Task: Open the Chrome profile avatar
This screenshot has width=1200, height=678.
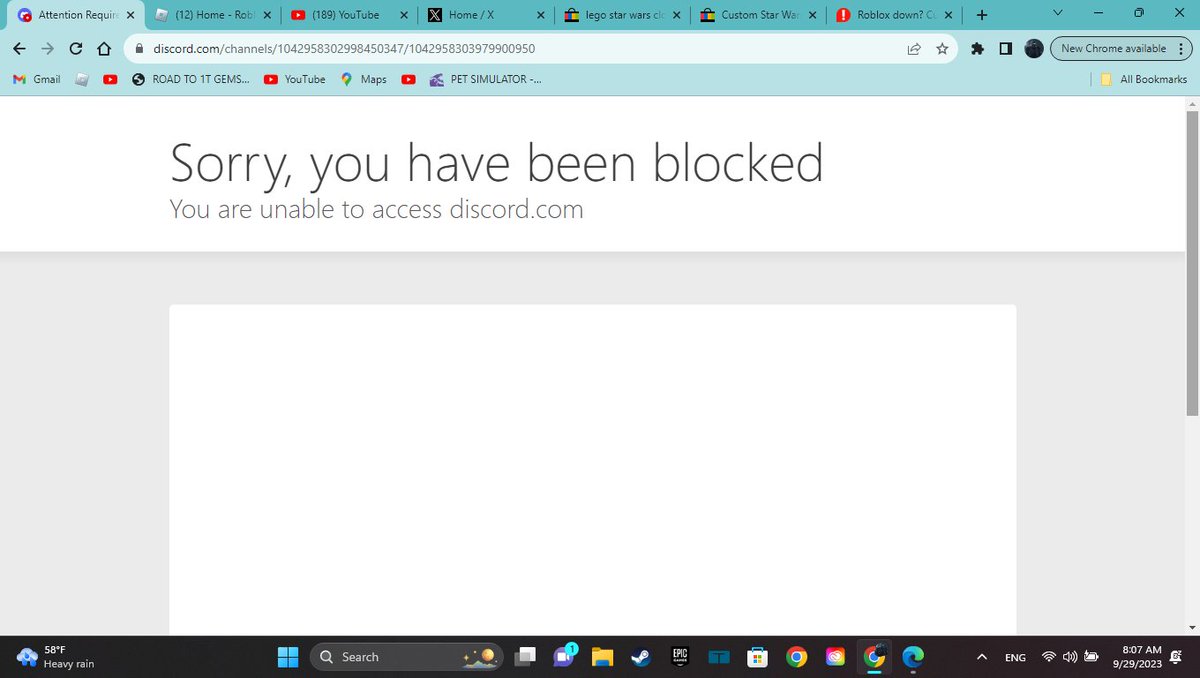Action: [x=1034, y=48]
